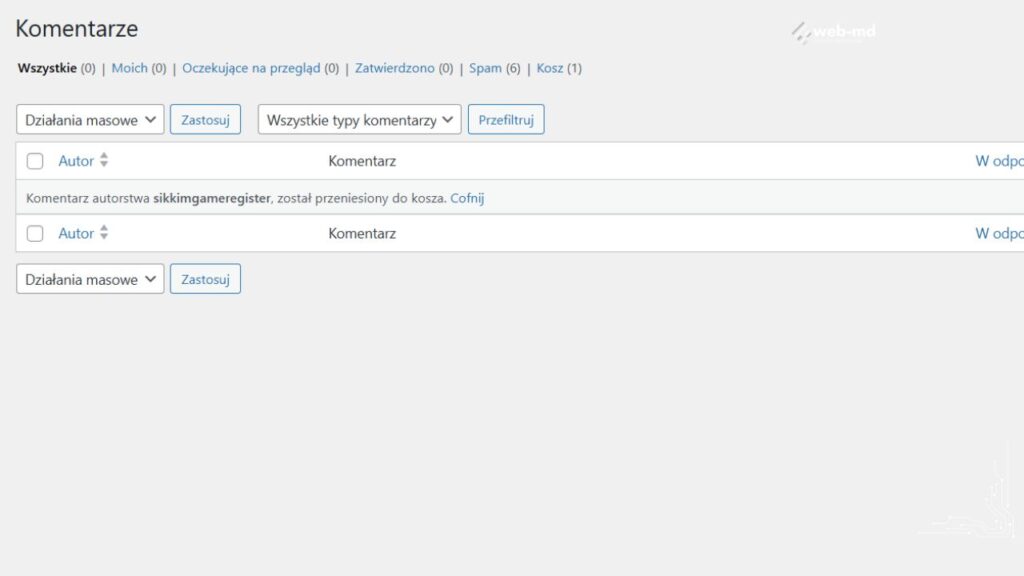Show the Oczekujące na przegląd comments
1024x576 pixels.
(x=250, y=68)
